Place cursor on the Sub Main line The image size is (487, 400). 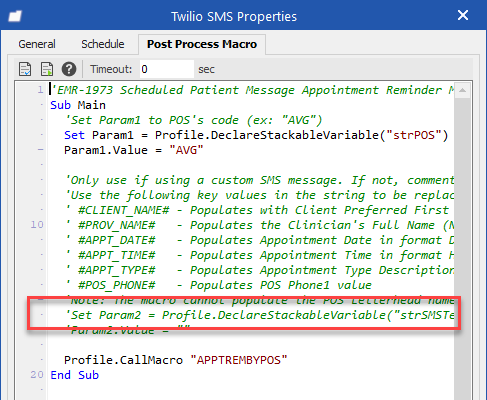[78, 105]
